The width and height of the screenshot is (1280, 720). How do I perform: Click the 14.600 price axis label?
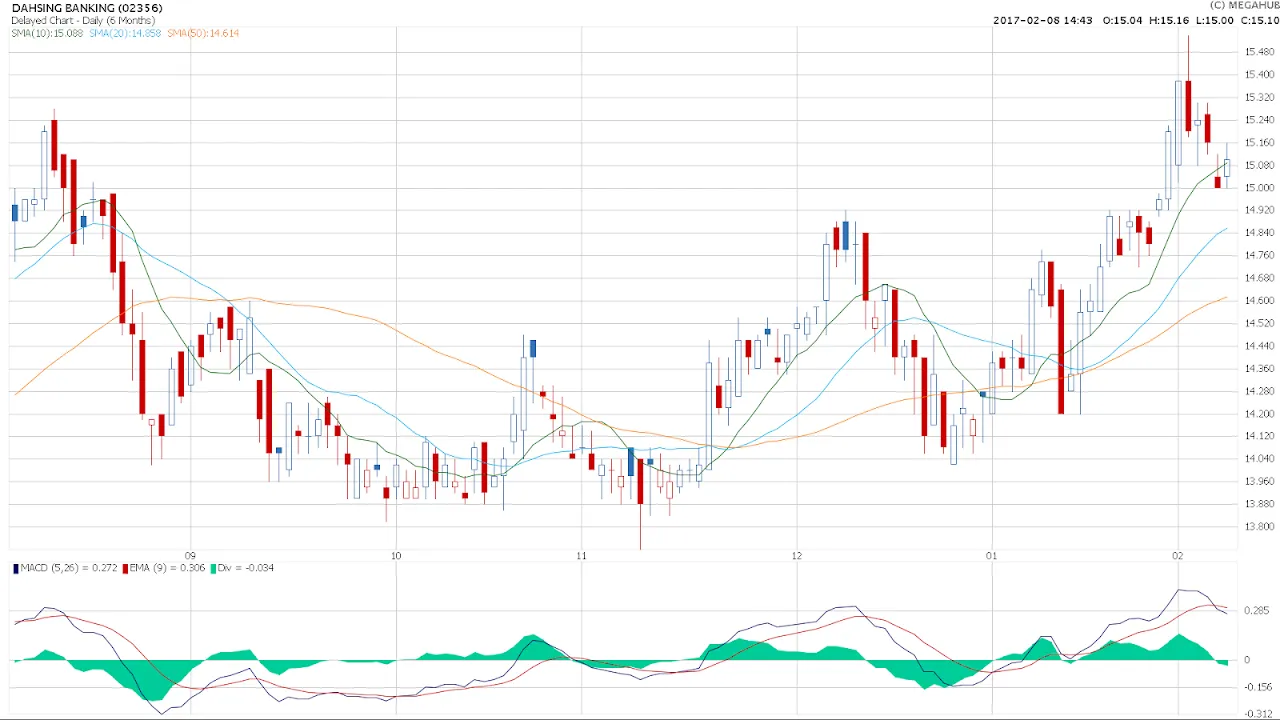coord(1259,301)
